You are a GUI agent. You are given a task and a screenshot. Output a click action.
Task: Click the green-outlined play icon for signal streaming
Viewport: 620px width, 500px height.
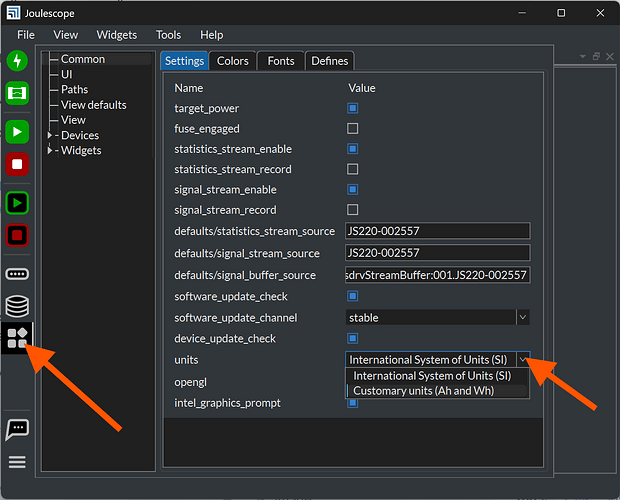pyautogui.click(x=17, y=203)
